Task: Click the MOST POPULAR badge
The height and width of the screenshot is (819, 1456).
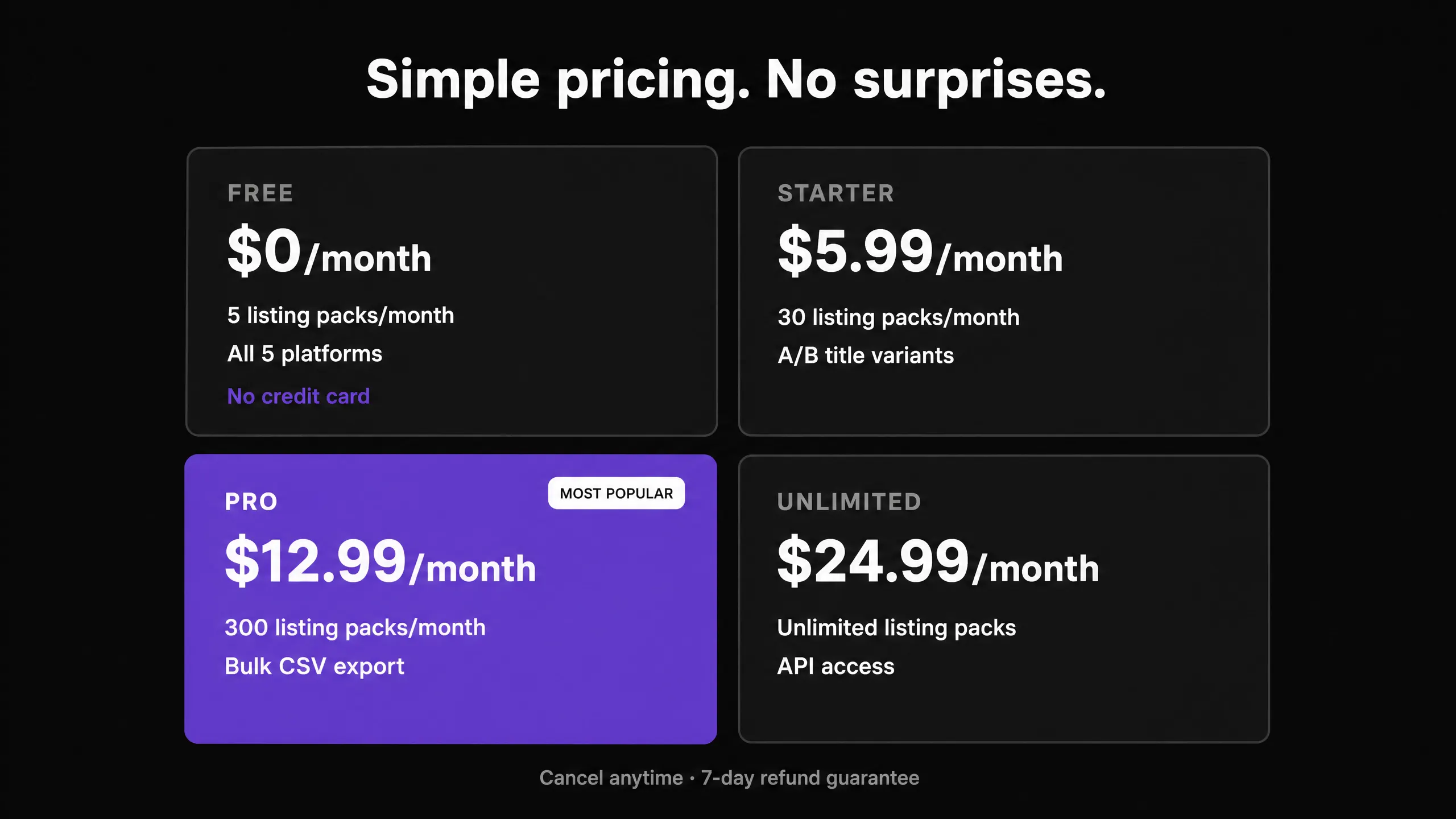Action: click(x=617, y=493)
